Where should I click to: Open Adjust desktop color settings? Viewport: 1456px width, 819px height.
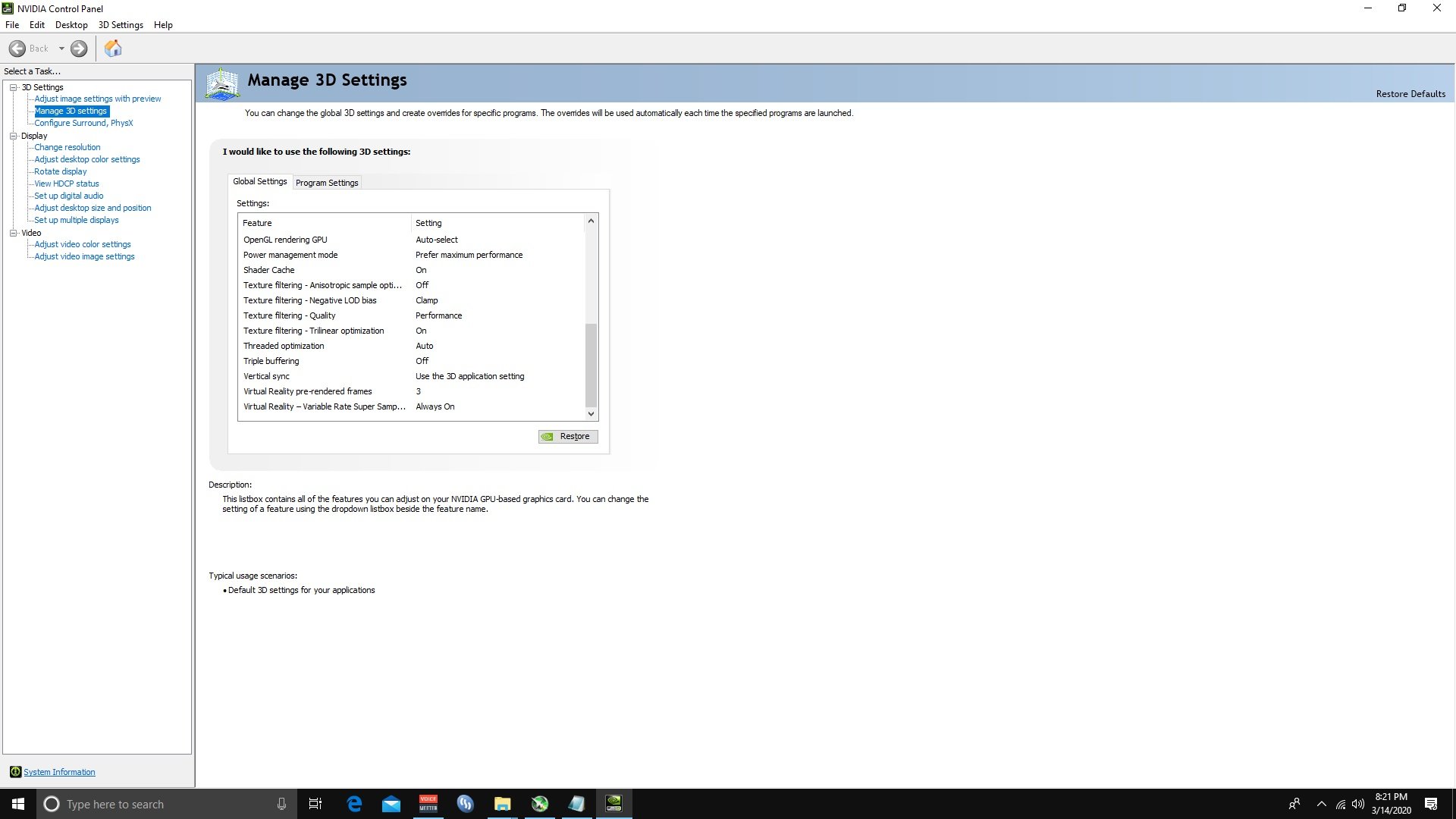click(x=87, y=159)
